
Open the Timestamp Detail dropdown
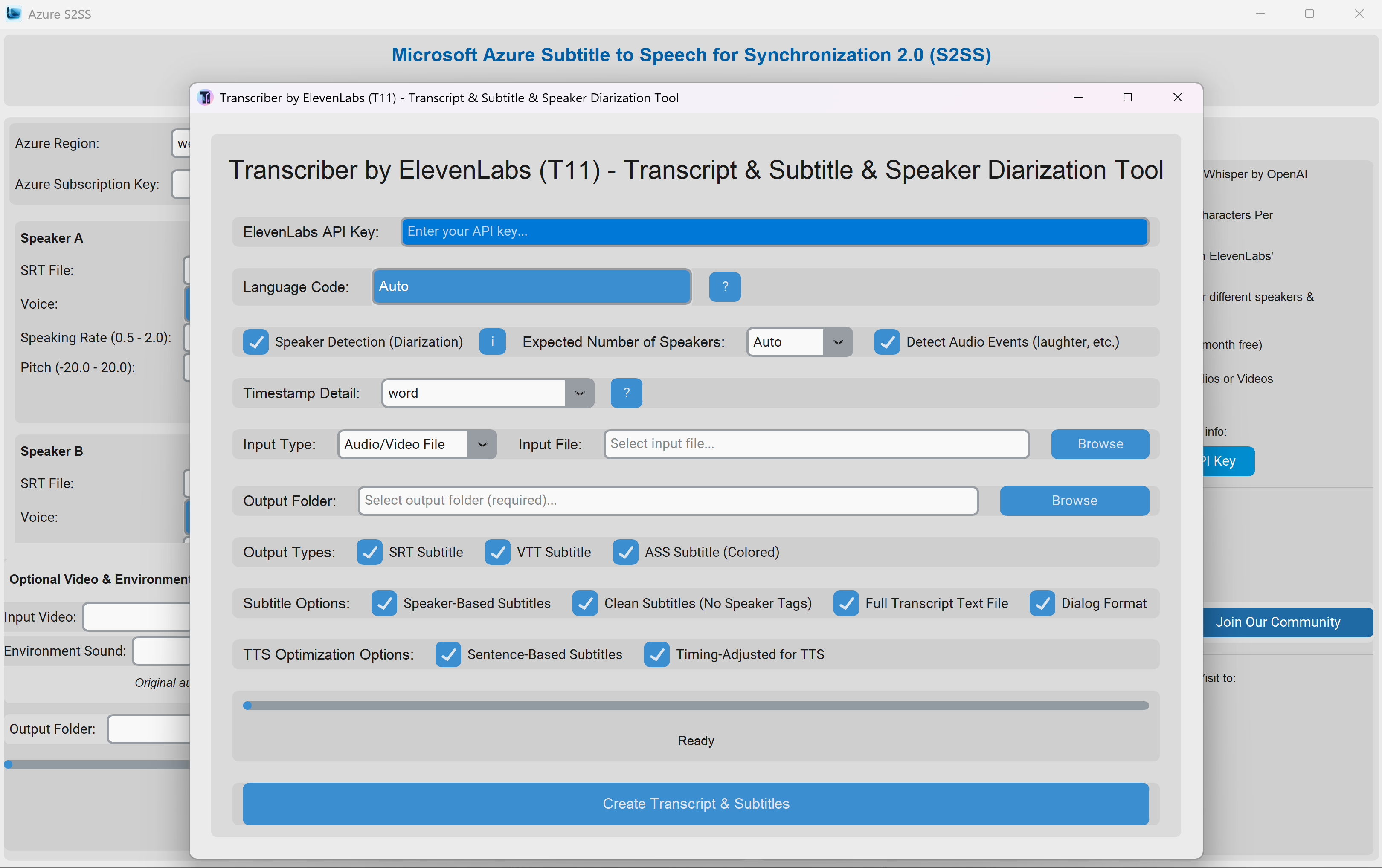point(579,393)
